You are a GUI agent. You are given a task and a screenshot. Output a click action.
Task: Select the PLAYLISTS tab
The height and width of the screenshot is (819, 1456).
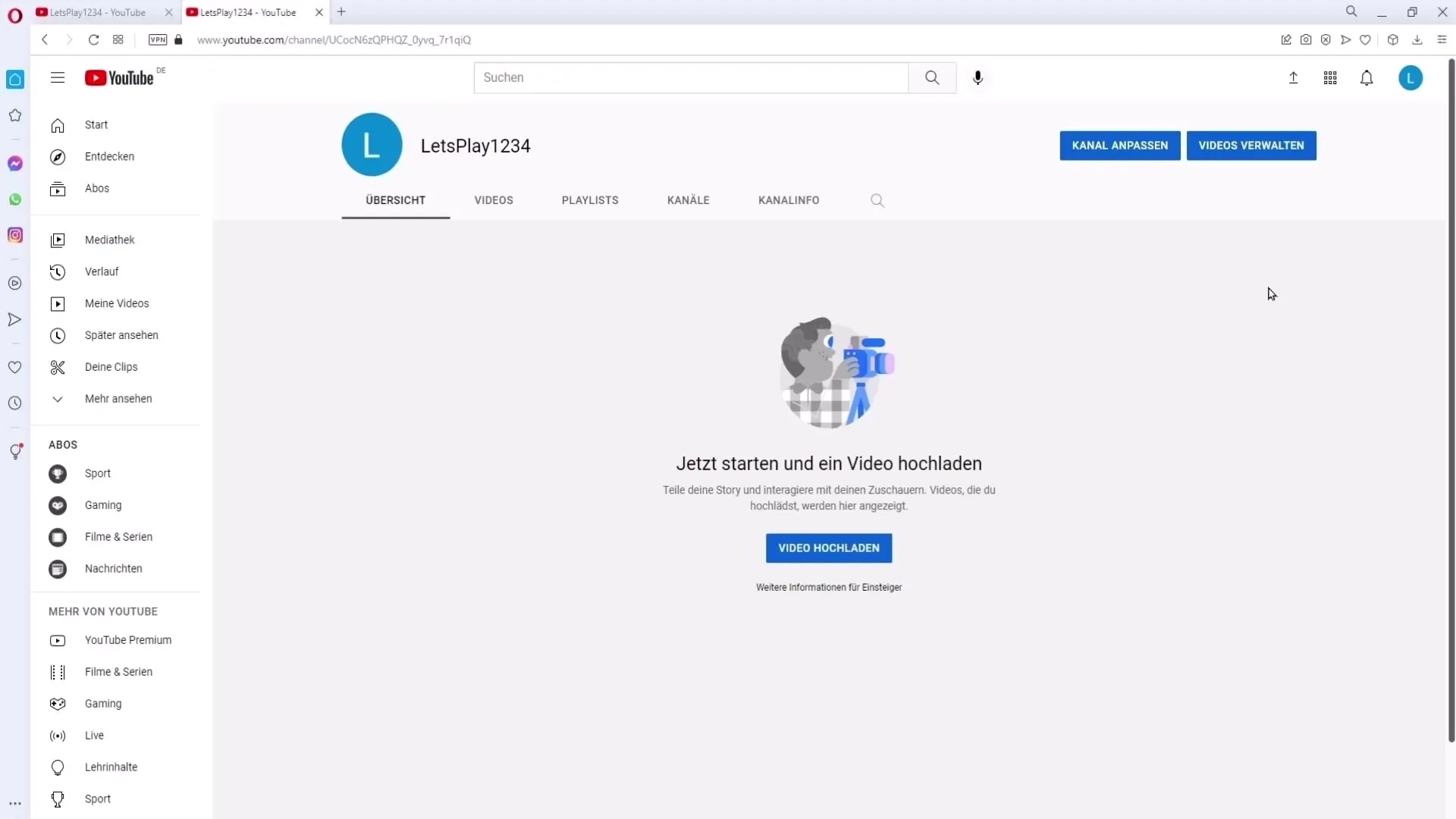[590, 200]
